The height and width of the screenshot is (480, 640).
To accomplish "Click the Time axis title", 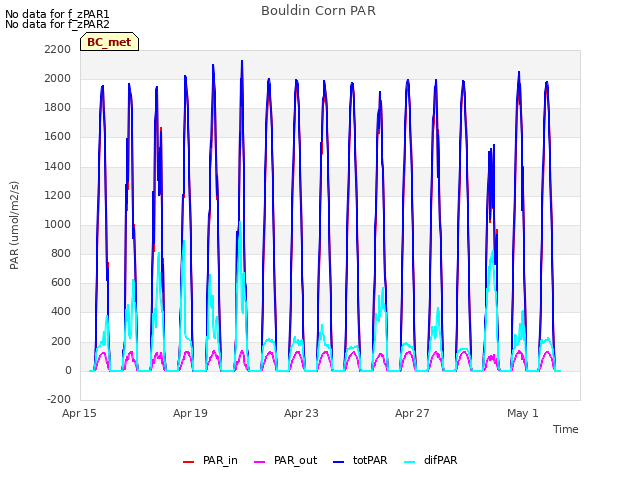I will click(566, 429).
